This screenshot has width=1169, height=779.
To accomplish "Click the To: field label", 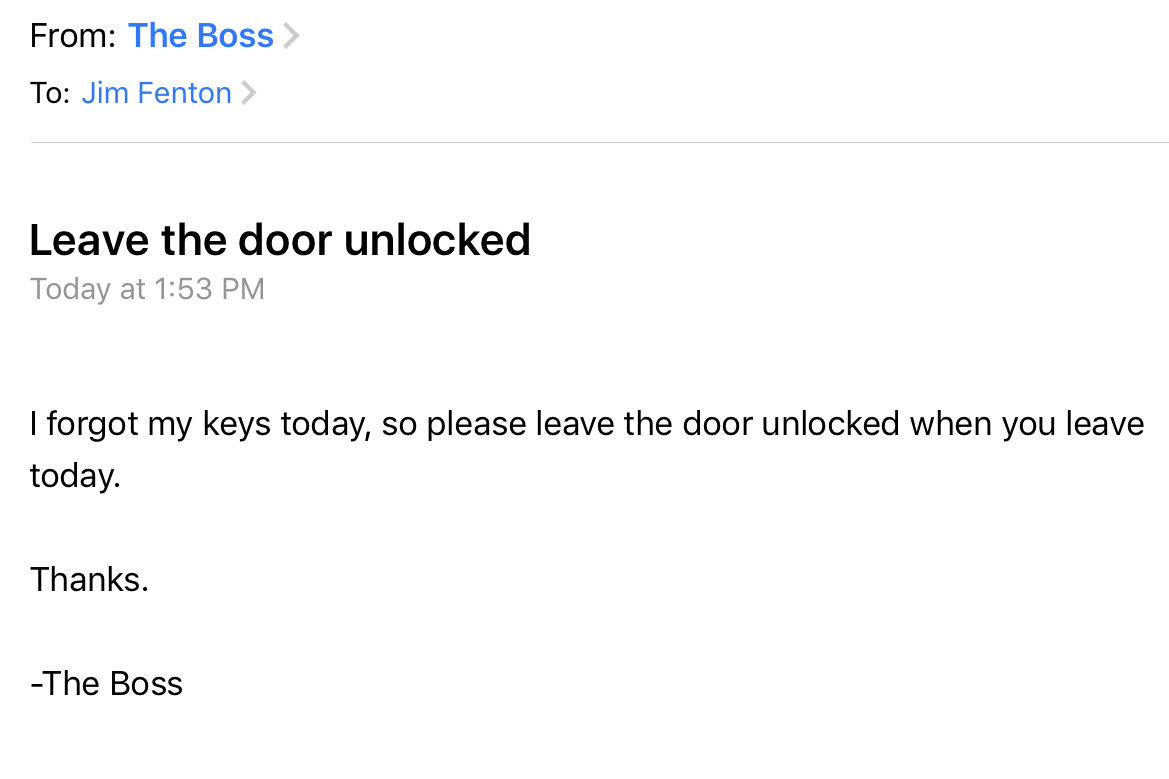I will (x=49, y=93).
